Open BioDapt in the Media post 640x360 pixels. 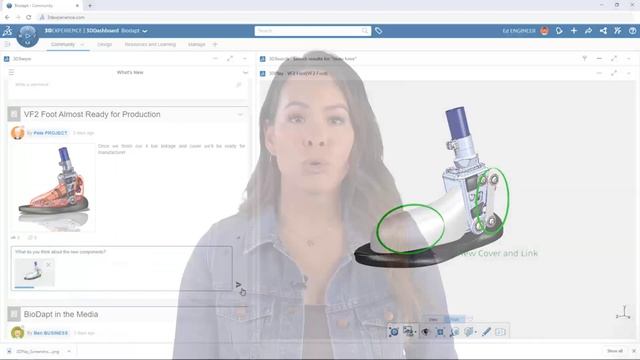61,314
